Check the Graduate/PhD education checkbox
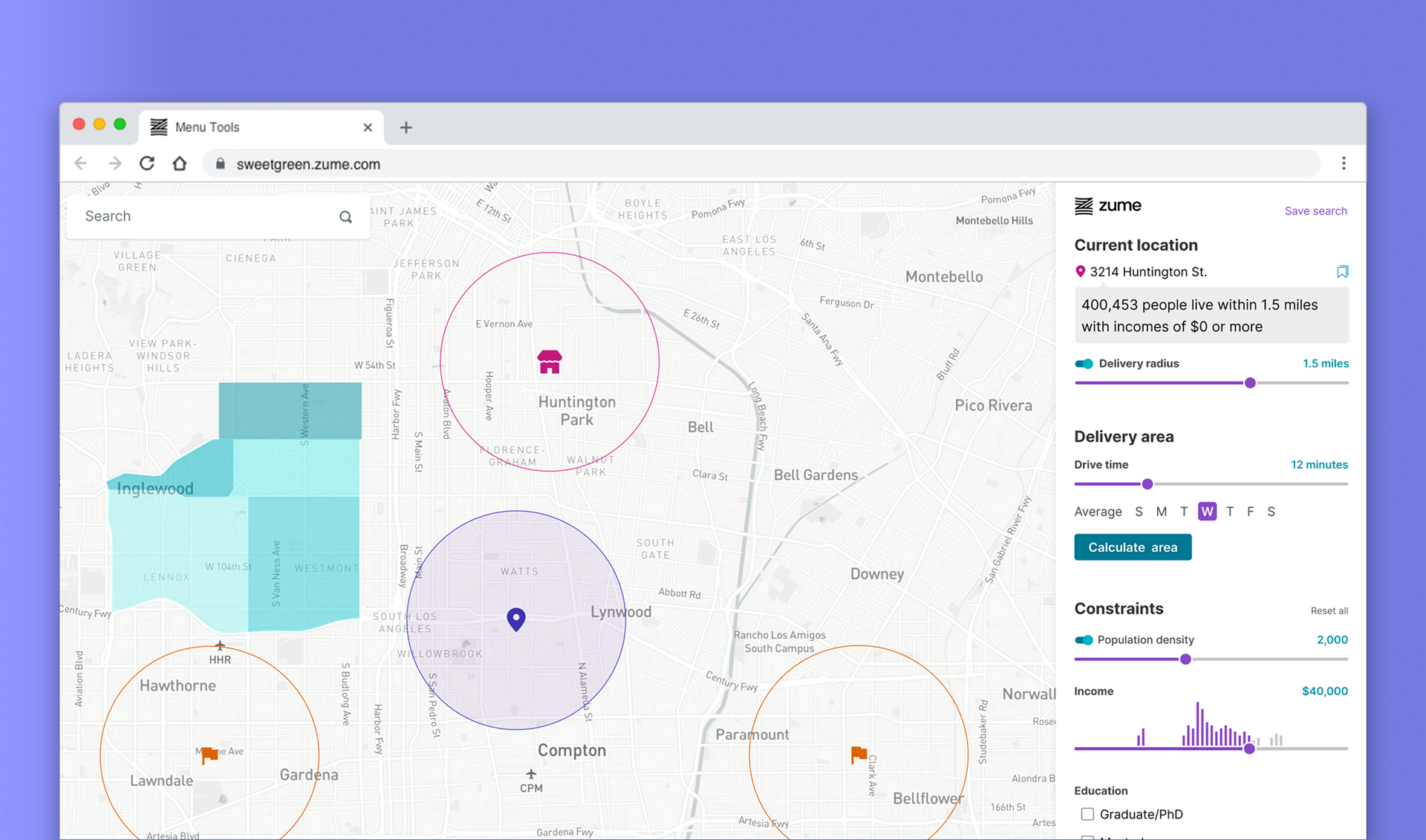Image resolution: width=1426 pixels, height=840 pixels. coord(1087,814)
